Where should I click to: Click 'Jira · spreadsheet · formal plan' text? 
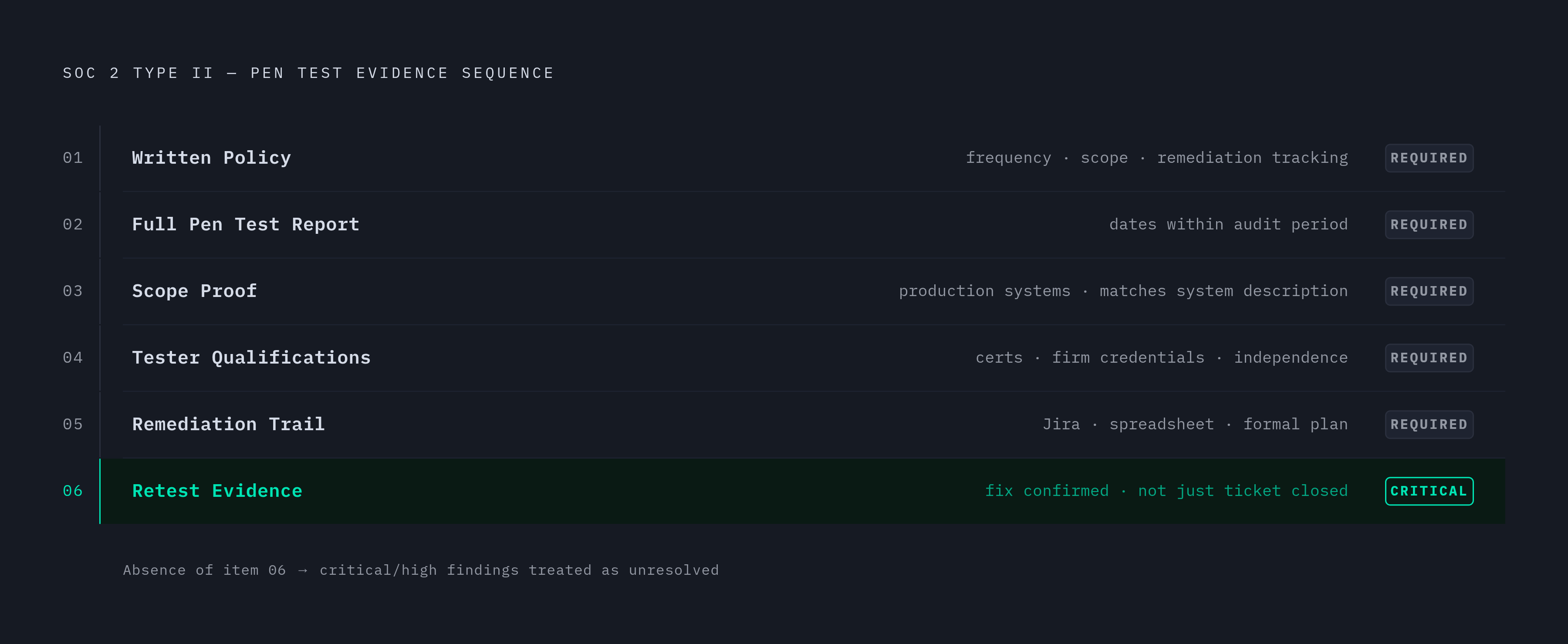tap(1195, 424)
